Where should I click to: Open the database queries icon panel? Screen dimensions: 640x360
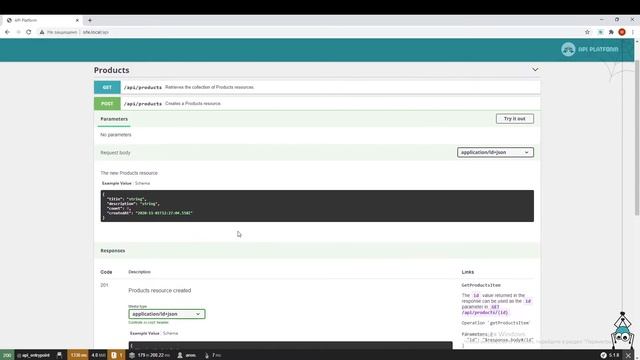[x=131, y=355]
